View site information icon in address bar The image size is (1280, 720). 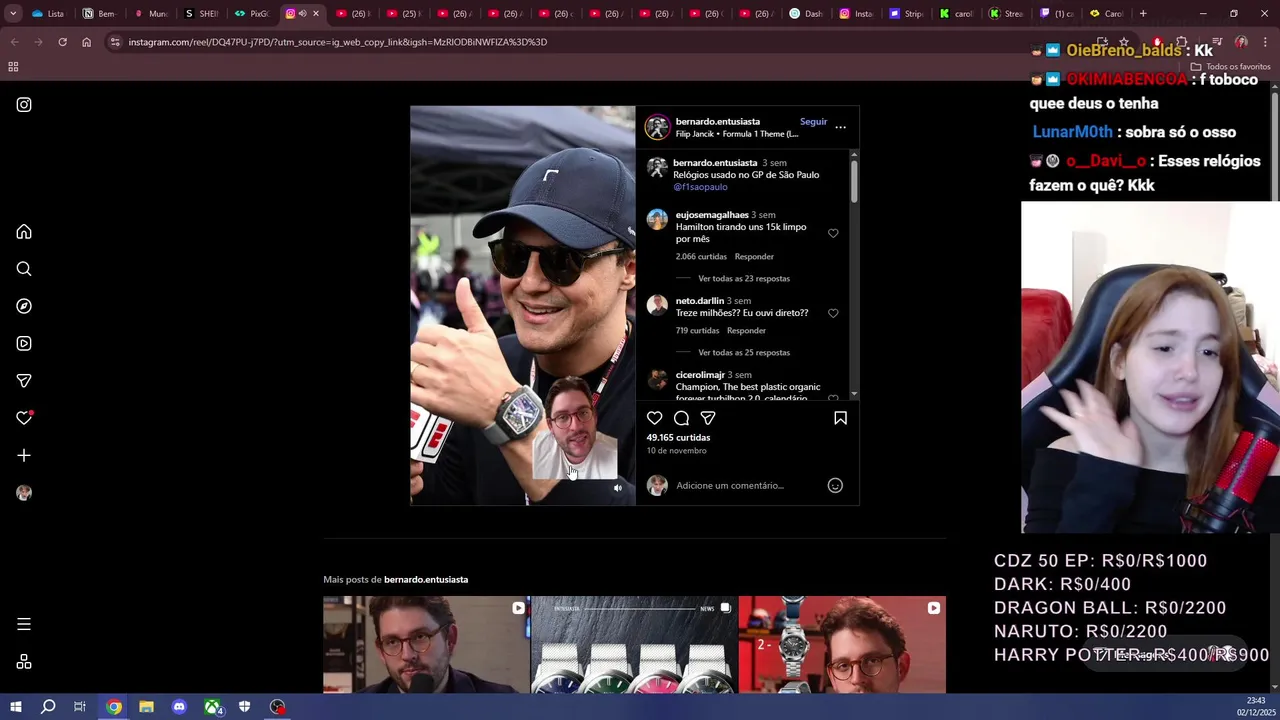click(115, 42)
